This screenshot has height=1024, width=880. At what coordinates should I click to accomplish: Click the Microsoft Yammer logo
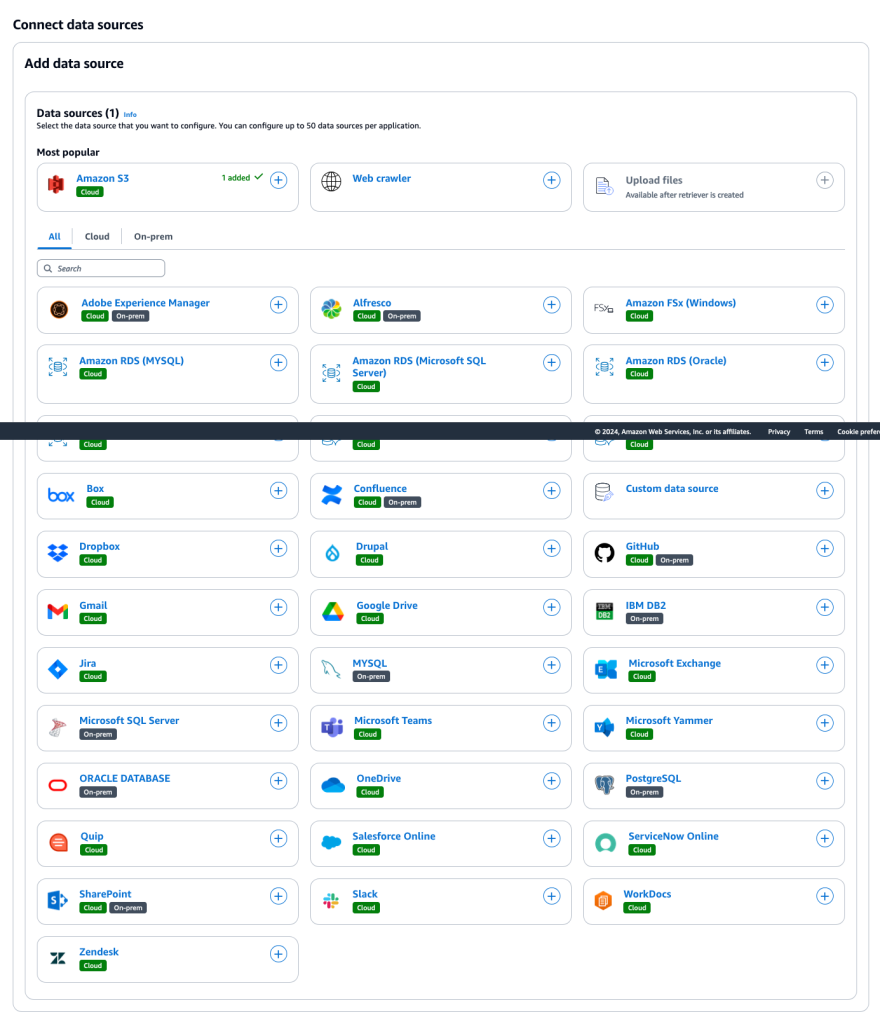coord(605,727)
